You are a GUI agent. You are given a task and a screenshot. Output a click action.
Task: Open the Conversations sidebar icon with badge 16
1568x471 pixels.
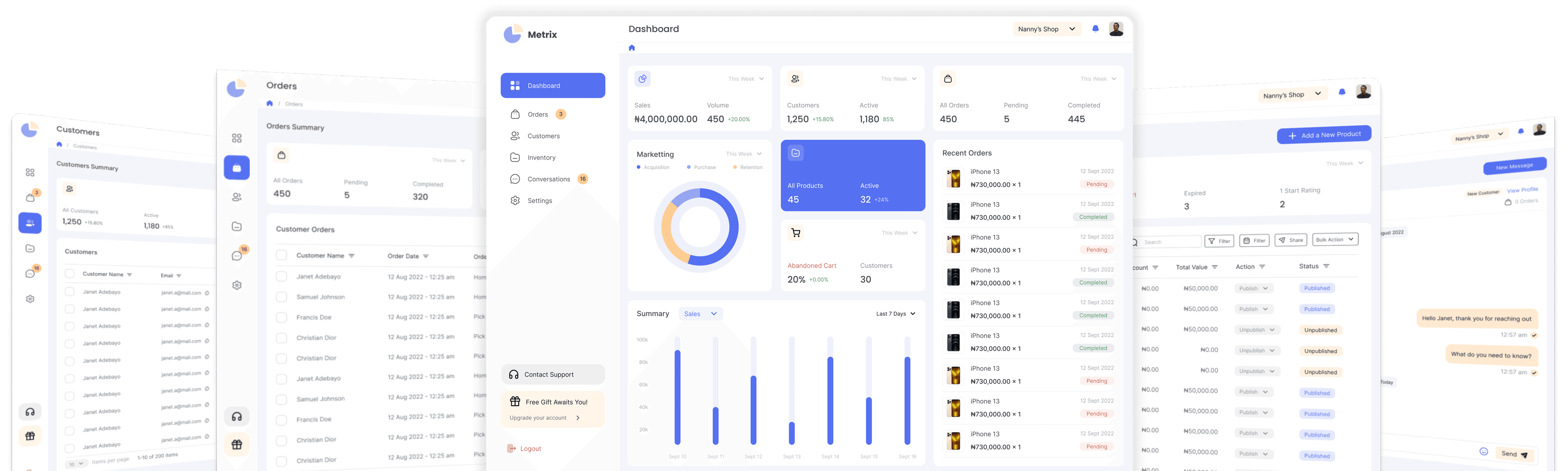515,179
